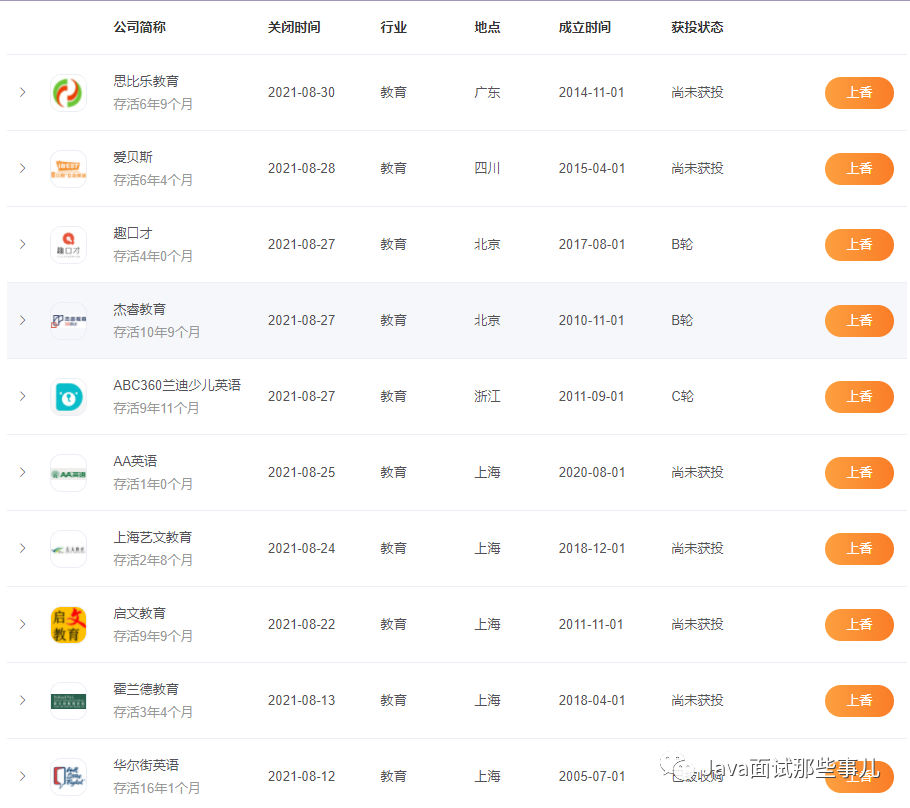Open the 霍兰德教育 company name
Viewport: 910px width, 808px height.
[x=146, y=690]
